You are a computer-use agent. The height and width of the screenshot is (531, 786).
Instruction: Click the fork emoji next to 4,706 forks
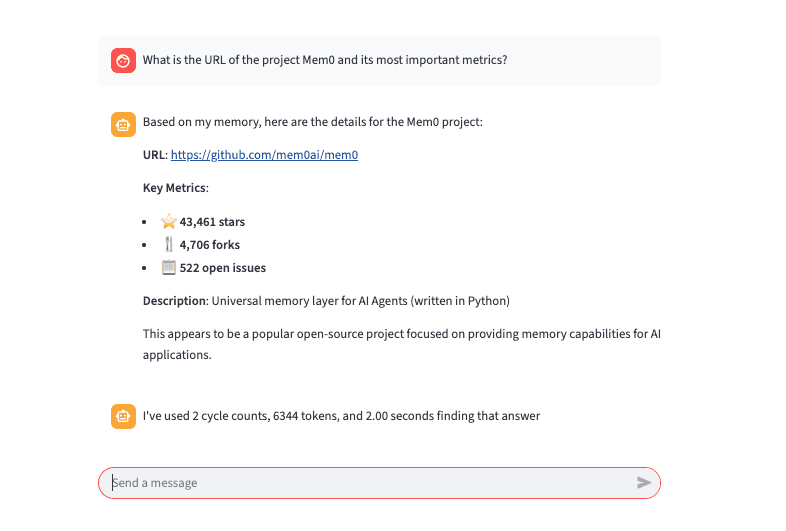[x=169, y=244]
